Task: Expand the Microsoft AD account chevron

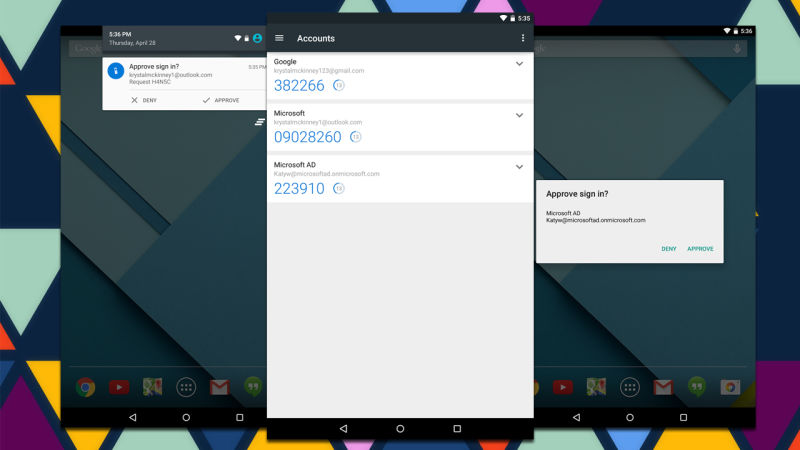Action: click(x=519, y=167)
